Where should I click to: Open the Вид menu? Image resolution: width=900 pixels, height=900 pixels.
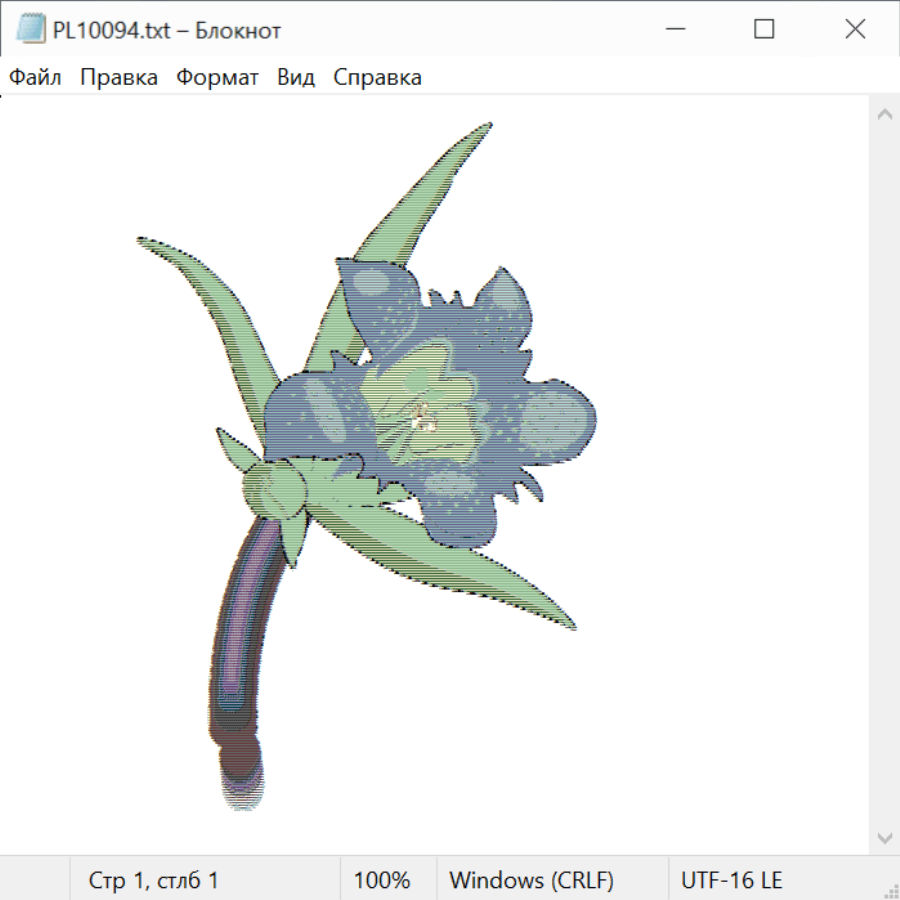tap(296, 78)
